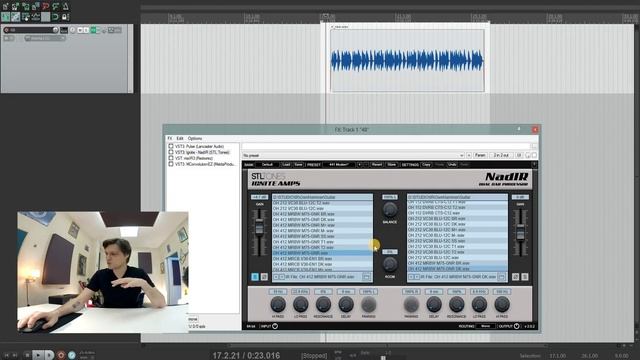
Task: Click the track name field
Action: (x=31, y=30)
